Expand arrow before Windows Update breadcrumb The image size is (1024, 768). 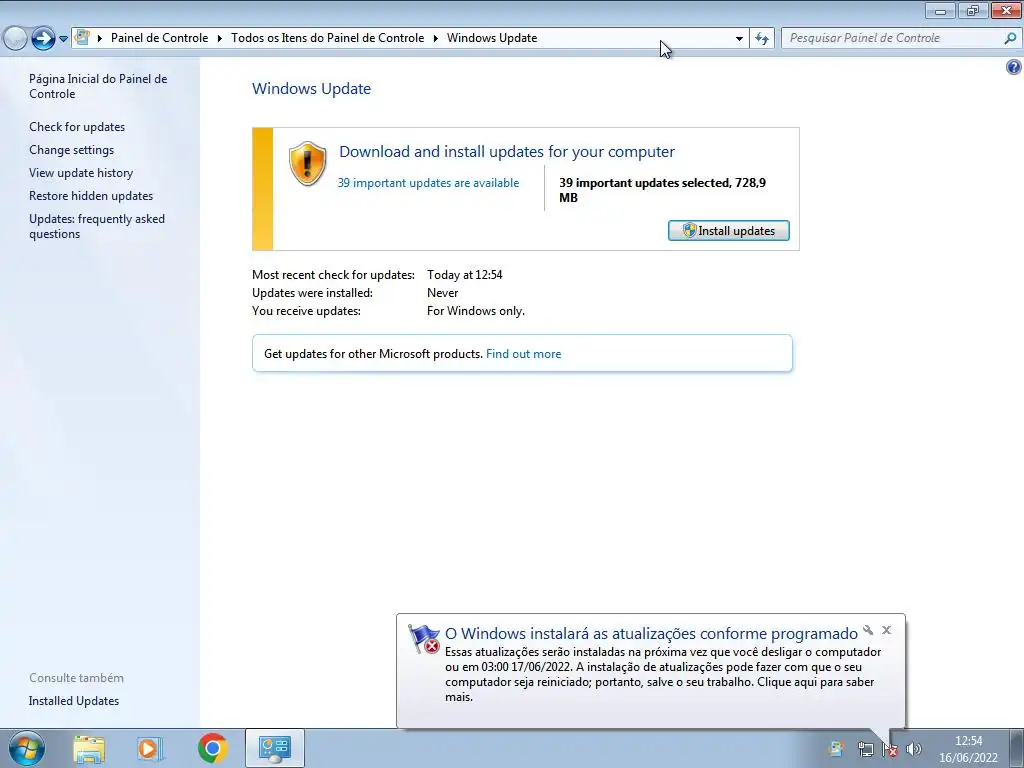(x=436, y=38)
